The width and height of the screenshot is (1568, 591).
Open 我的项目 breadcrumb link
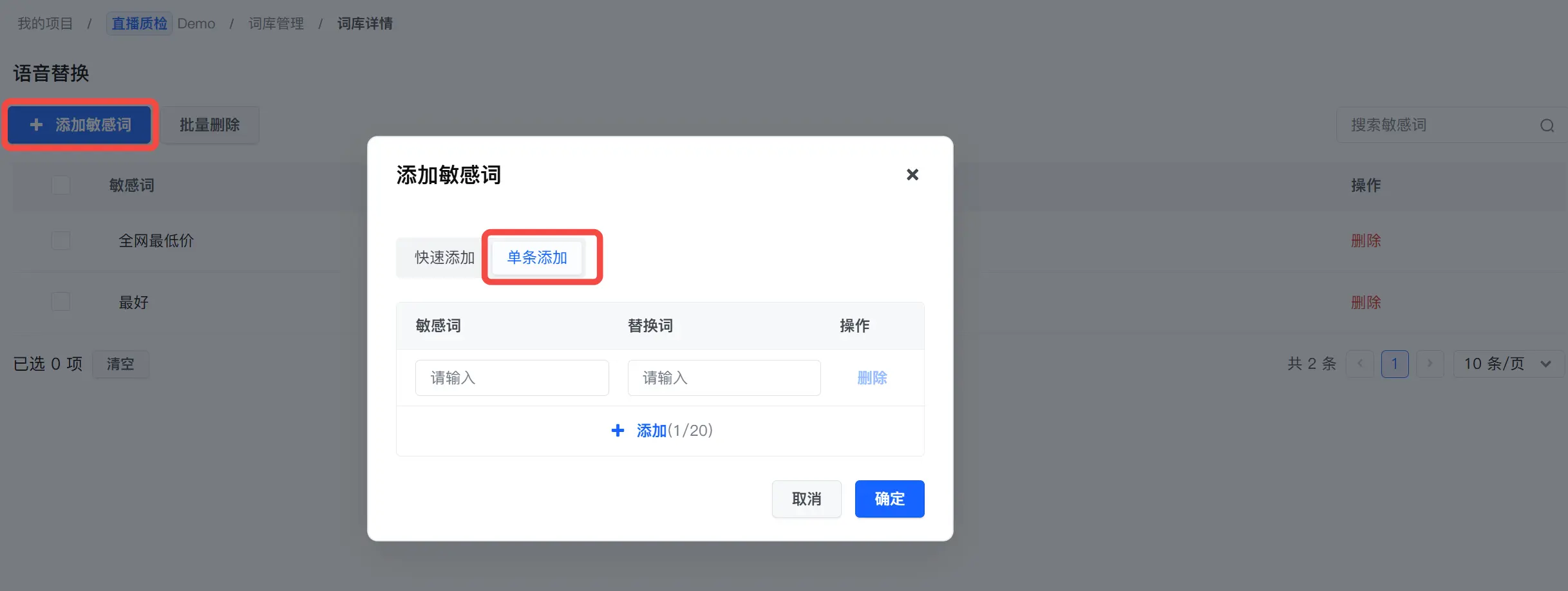click(x=45, y=24)
